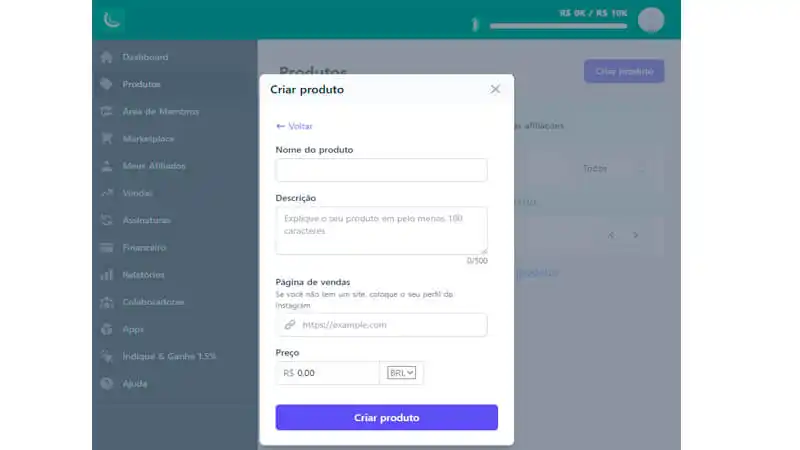Close the Criar produto dialog

click(x=495, y=89)
